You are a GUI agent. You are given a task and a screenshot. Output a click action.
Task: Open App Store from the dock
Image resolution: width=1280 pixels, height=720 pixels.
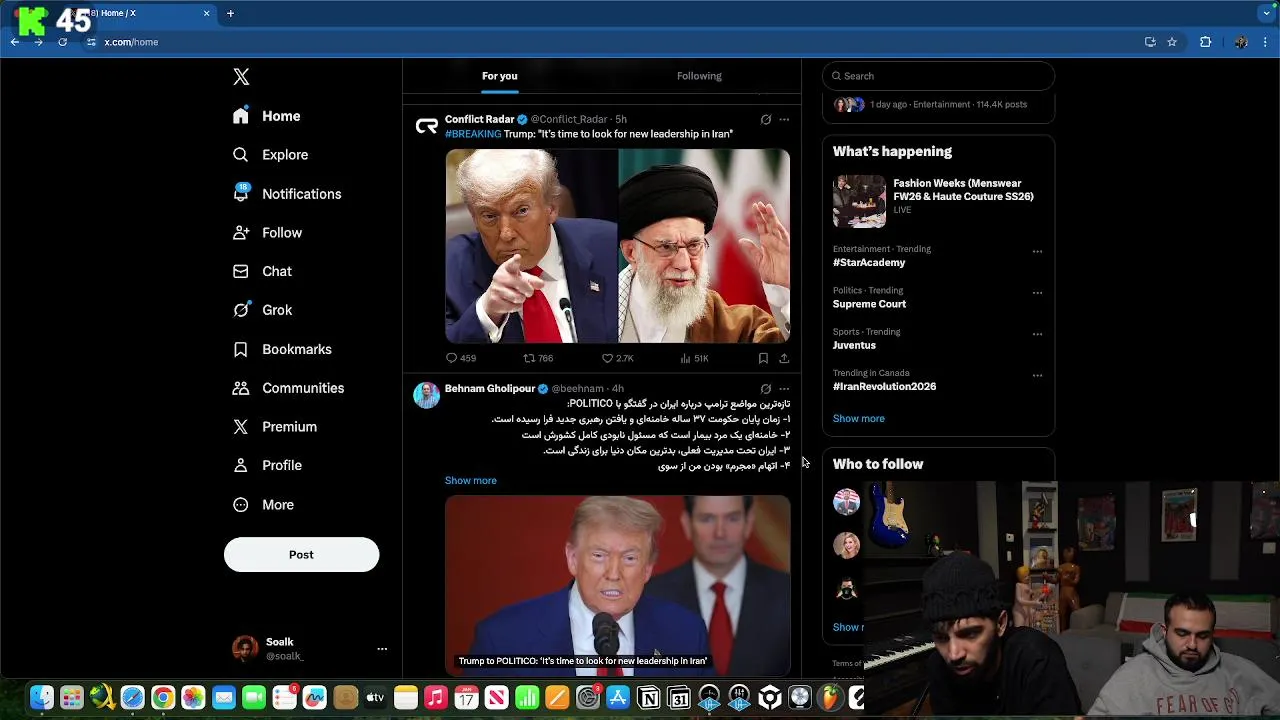point(618,698)
